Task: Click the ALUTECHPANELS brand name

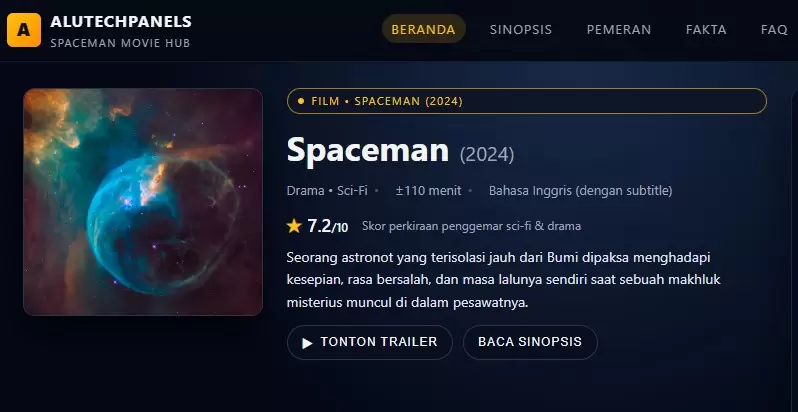Action: (121, 21)
